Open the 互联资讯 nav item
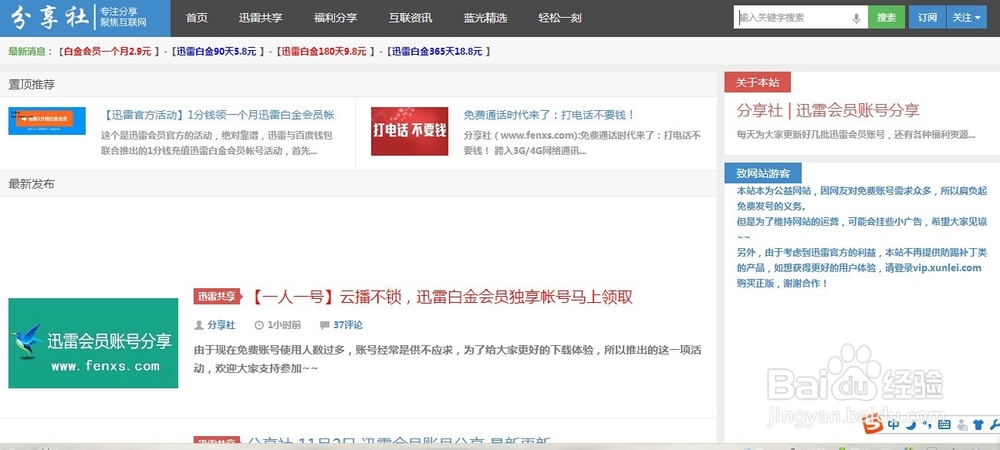 [x=410, y=18]
